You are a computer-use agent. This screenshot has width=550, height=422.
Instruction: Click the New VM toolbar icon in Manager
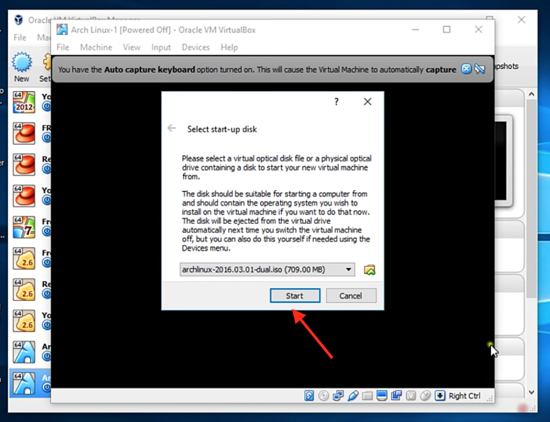22,67
